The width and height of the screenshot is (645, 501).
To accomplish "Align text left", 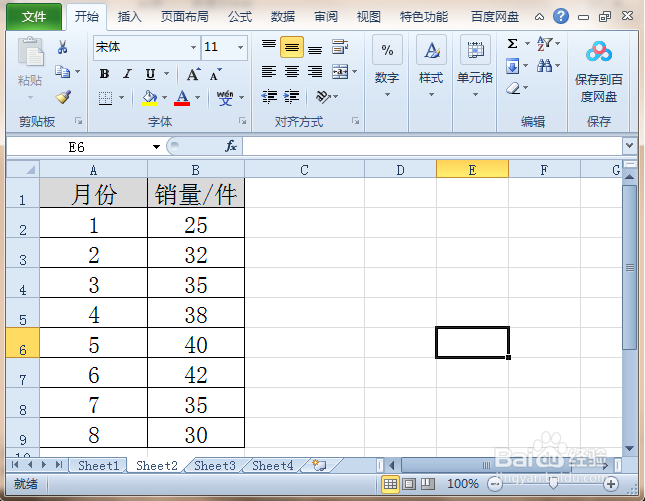I will click(x=269, y=72).
